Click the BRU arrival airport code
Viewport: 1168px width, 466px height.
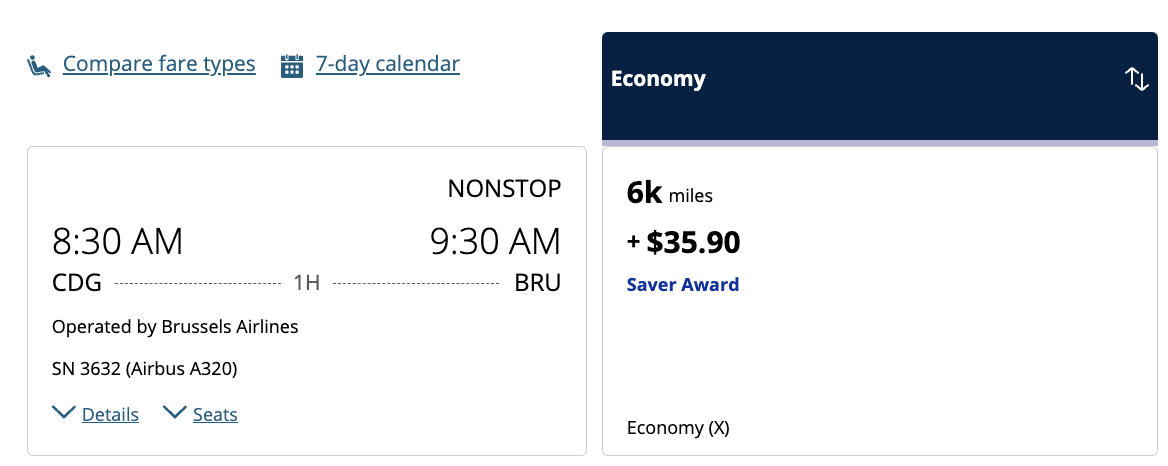point(537,284)
